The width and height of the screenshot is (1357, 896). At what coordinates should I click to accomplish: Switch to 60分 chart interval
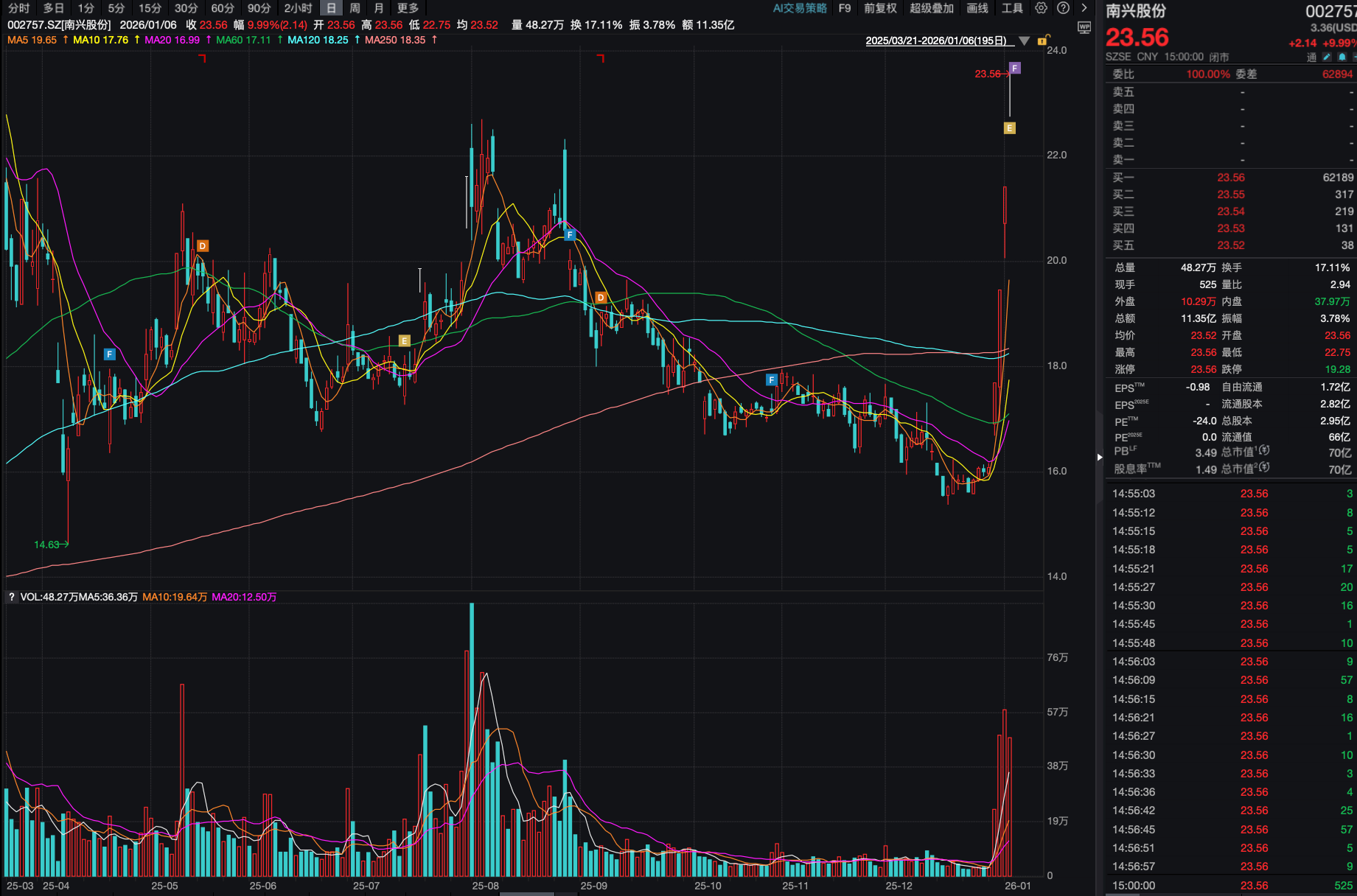223,8
